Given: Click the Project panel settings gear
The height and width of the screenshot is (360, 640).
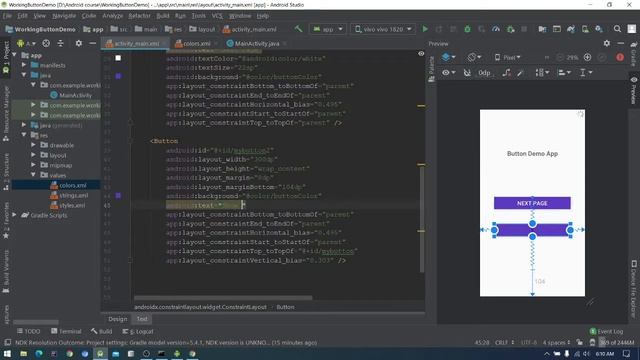Looking at the screenshot, I should [x=78, y=43].
